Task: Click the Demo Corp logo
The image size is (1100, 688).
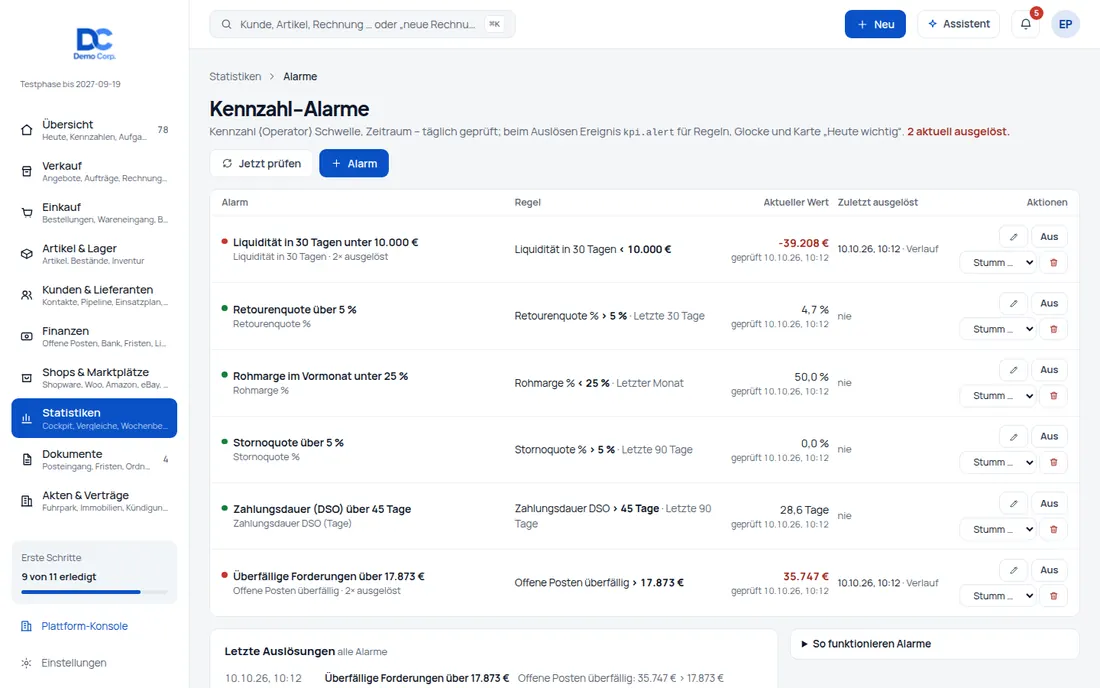Action: pyautogui.click(x=95, y=43)
